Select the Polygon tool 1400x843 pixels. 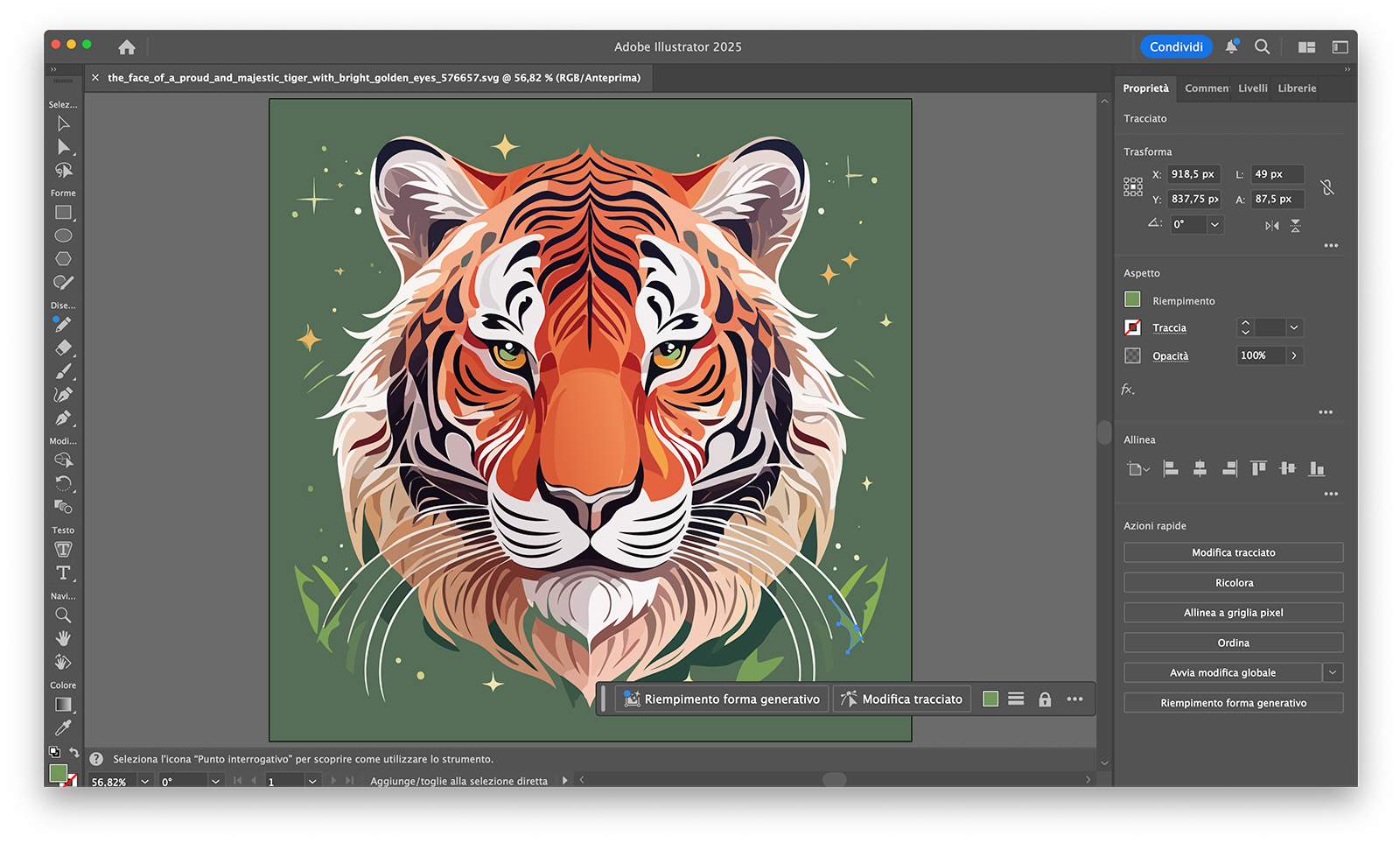coord(64,258)
